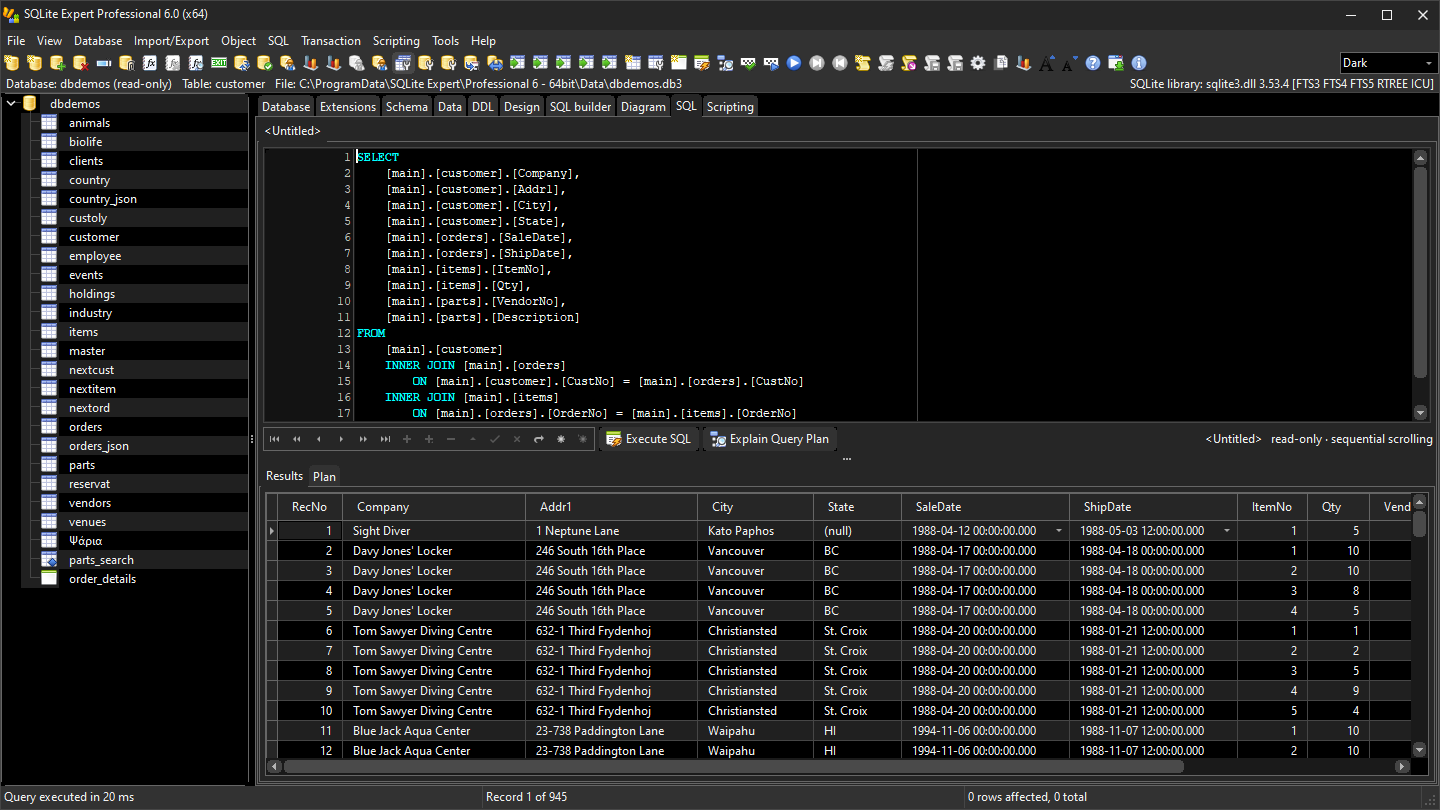This screenshot has height=810, width=1440.
Task: Click the Untitled SQL document tab
Action: point(293,131)
